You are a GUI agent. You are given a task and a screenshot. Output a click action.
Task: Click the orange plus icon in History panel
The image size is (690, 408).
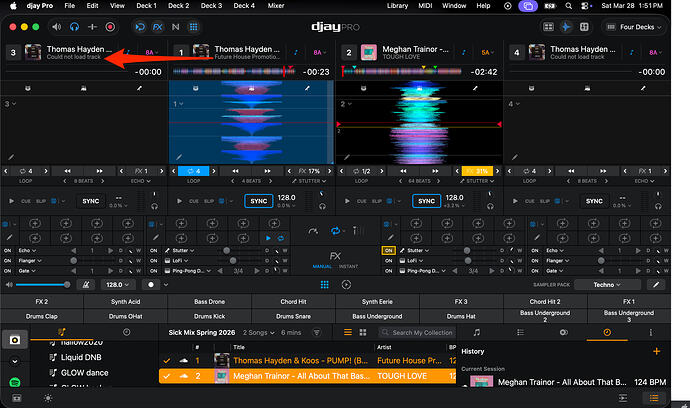coord(657,351)
